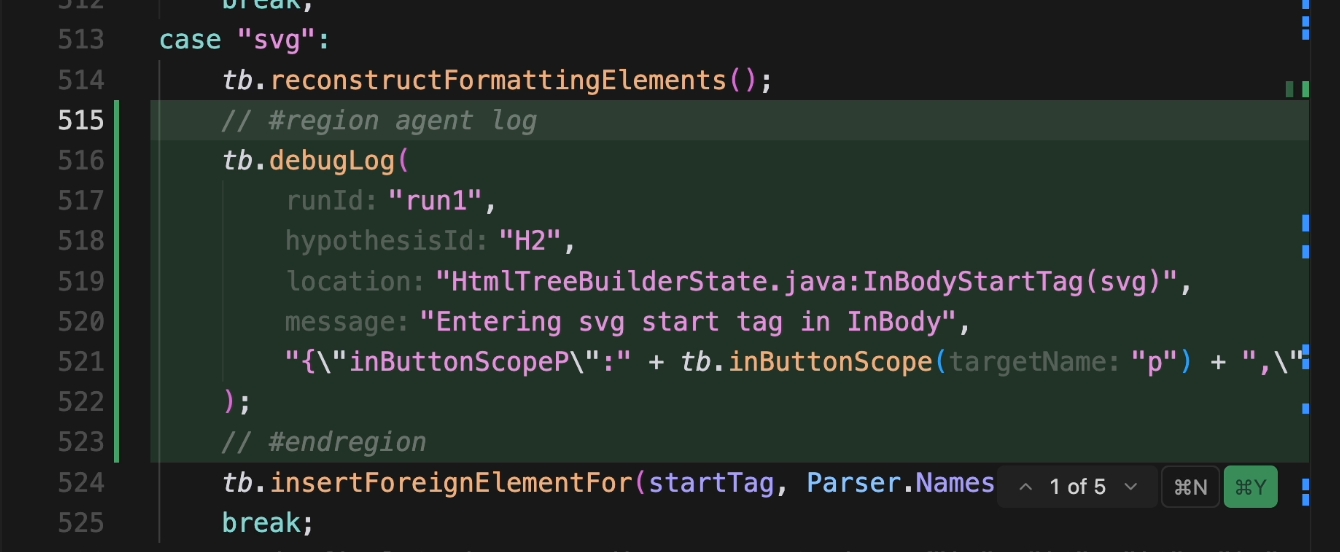This screenshot has height=552, width=1340.
Task: Go to previous change with up chevron
Action: (1025, 487)
